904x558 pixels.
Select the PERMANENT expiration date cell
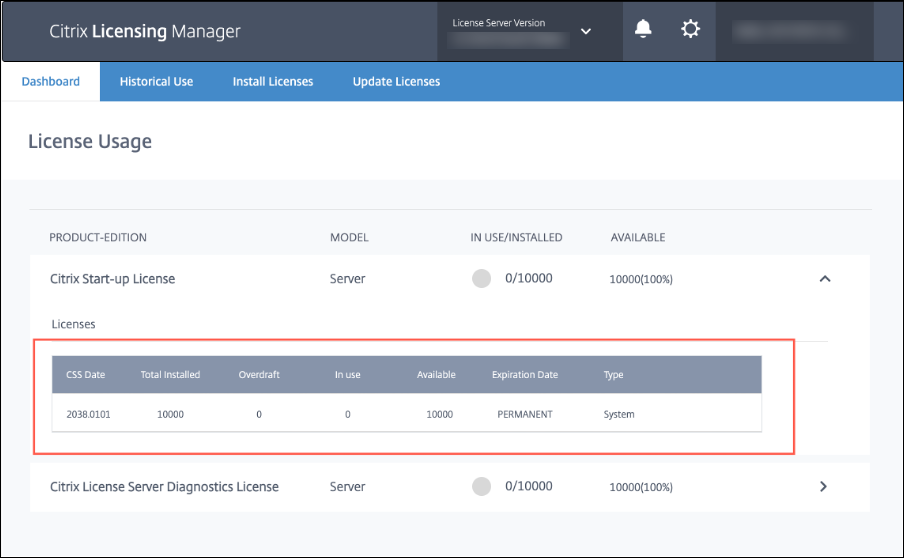coord(524,414)
